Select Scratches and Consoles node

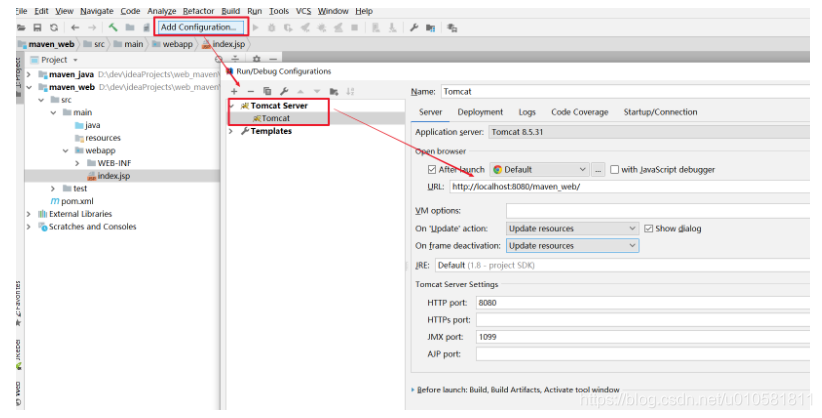[x=87, y=227]
